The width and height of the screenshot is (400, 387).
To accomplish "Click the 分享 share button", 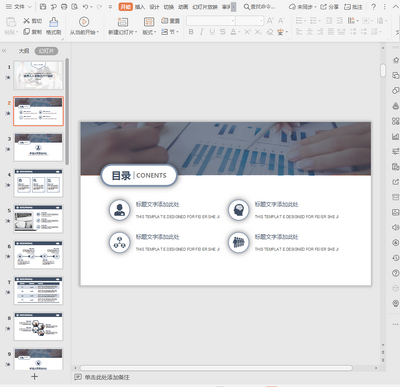I will point(329,7).
